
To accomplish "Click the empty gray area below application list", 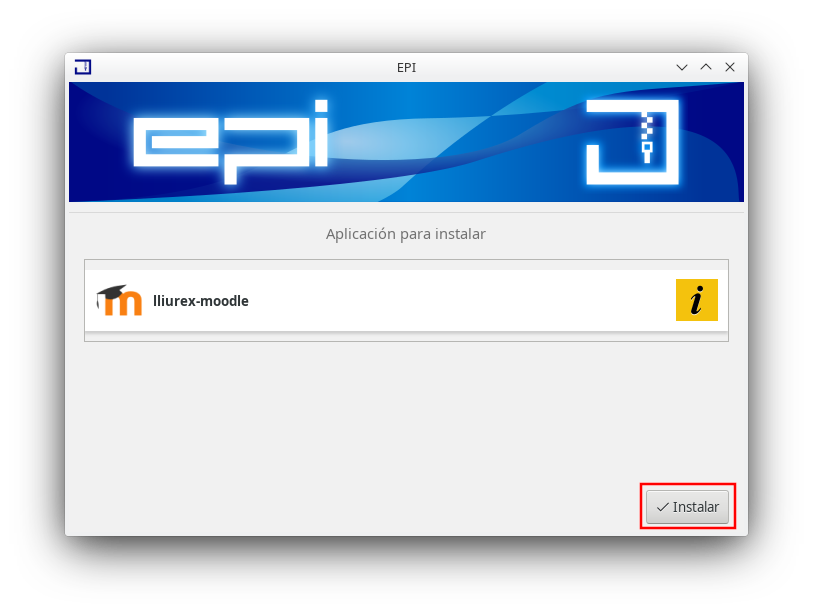I will pyautogui.click(x=363, y=415).
